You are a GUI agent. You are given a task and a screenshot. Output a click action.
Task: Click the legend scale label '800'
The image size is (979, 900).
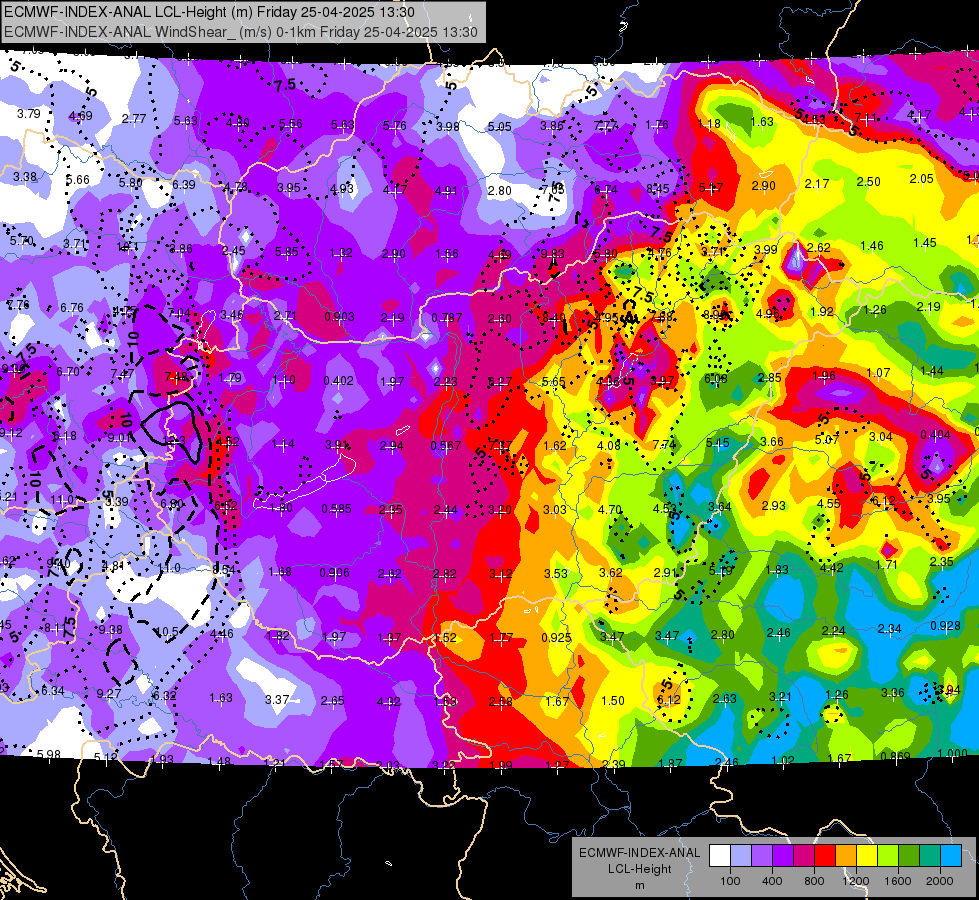pyautogui.click(x=814, y=881)
